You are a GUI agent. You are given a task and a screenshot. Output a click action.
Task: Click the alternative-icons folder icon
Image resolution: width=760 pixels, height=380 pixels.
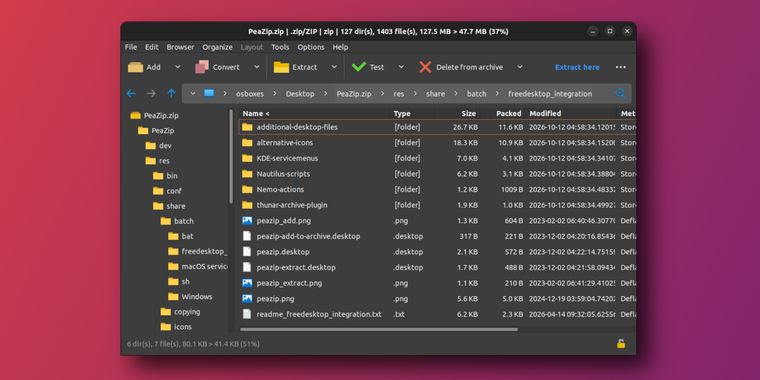tap(247, 142)
